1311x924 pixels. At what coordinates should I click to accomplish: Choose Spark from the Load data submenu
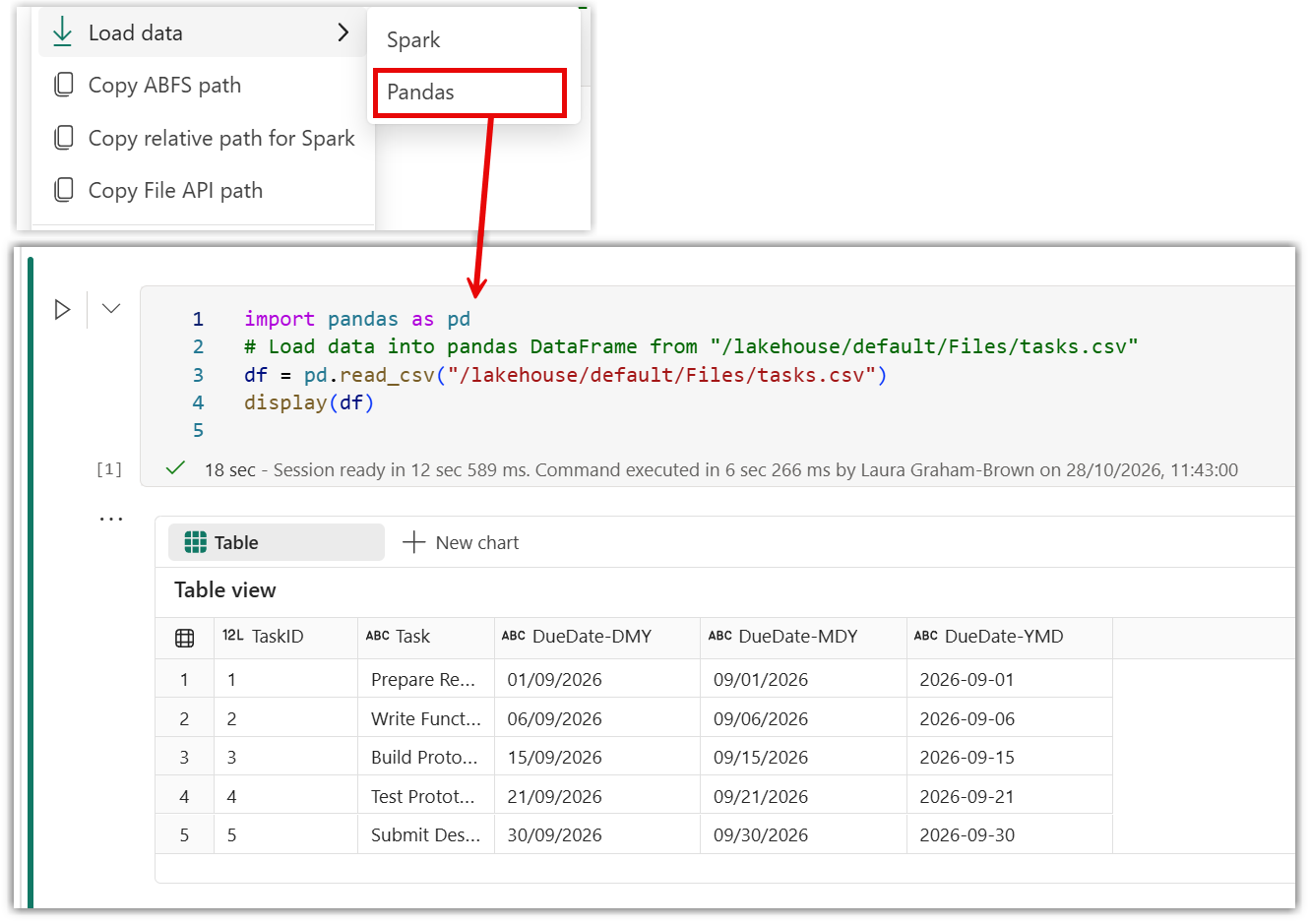click(473, 40)
